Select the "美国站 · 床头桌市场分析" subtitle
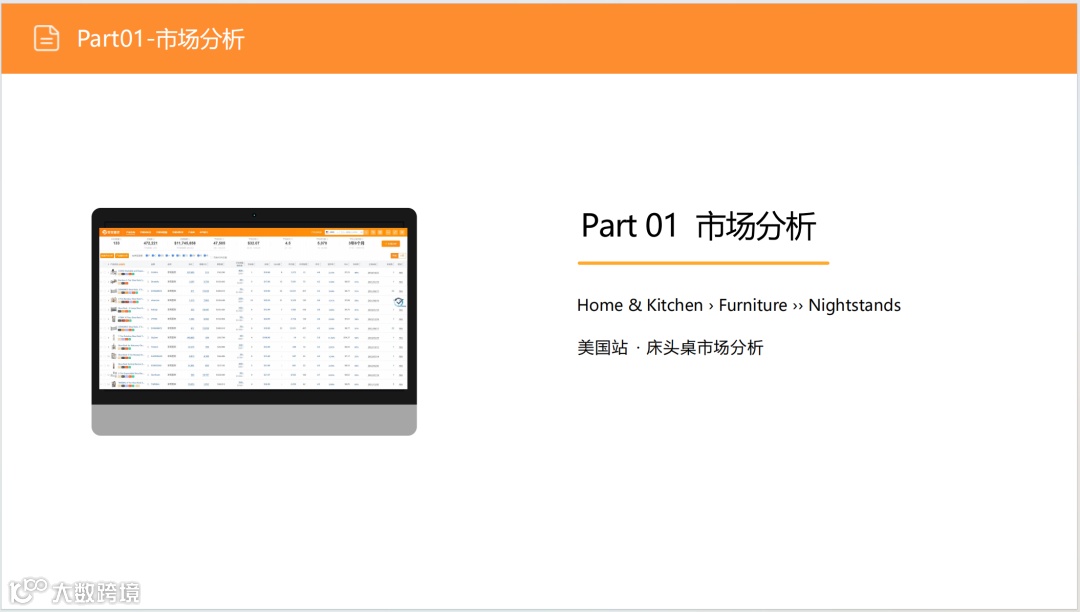The width and height of the screenshot is (1080, 612). pos(670,348)
